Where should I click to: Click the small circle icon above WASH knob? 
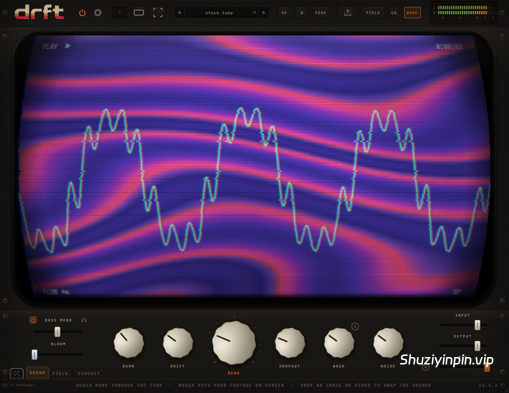[355, 326]
